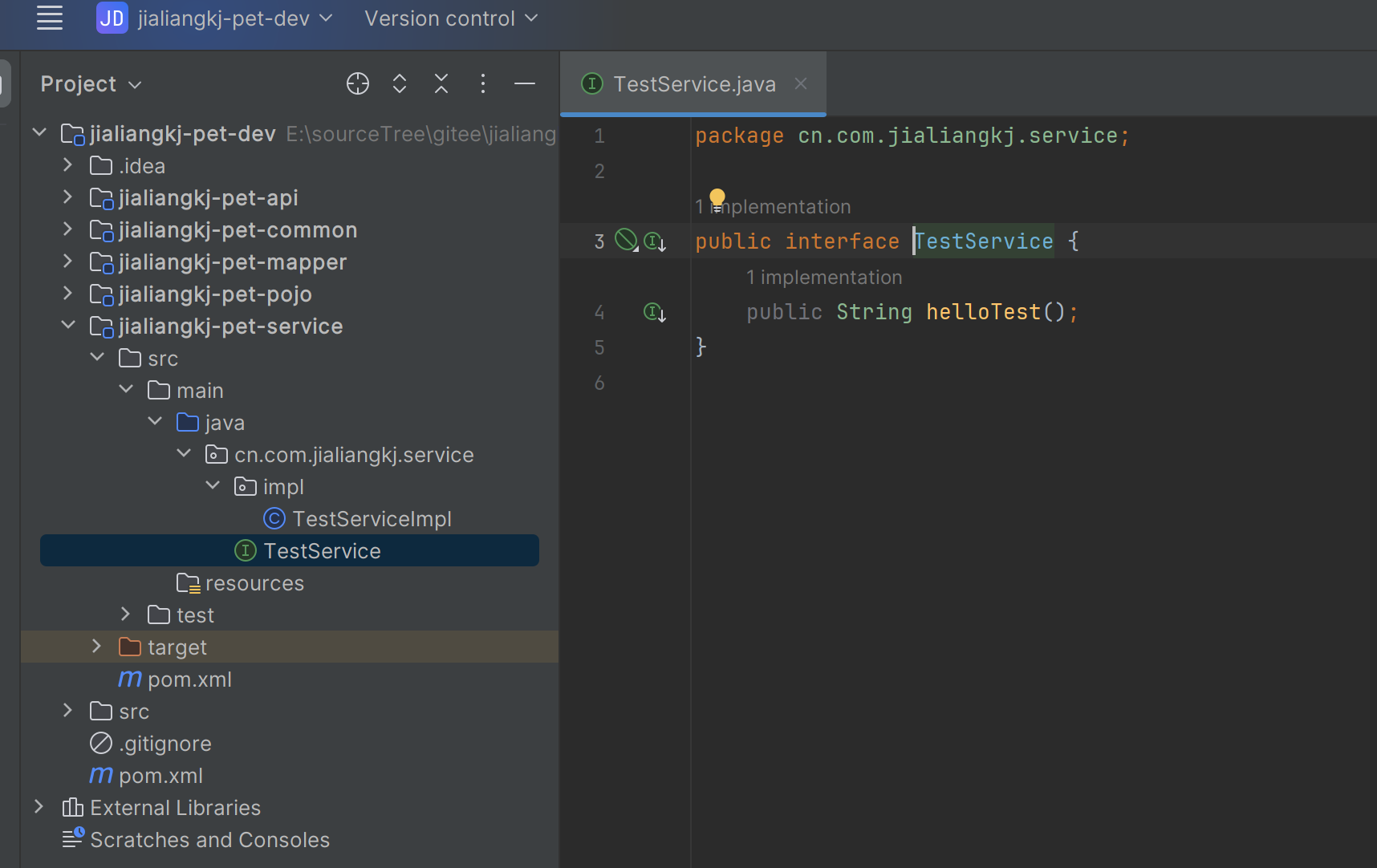The width and height of the screenshot is (1377, 868).
Task: Click Select Opened File crosshair icon
Action: coord(358,83)
